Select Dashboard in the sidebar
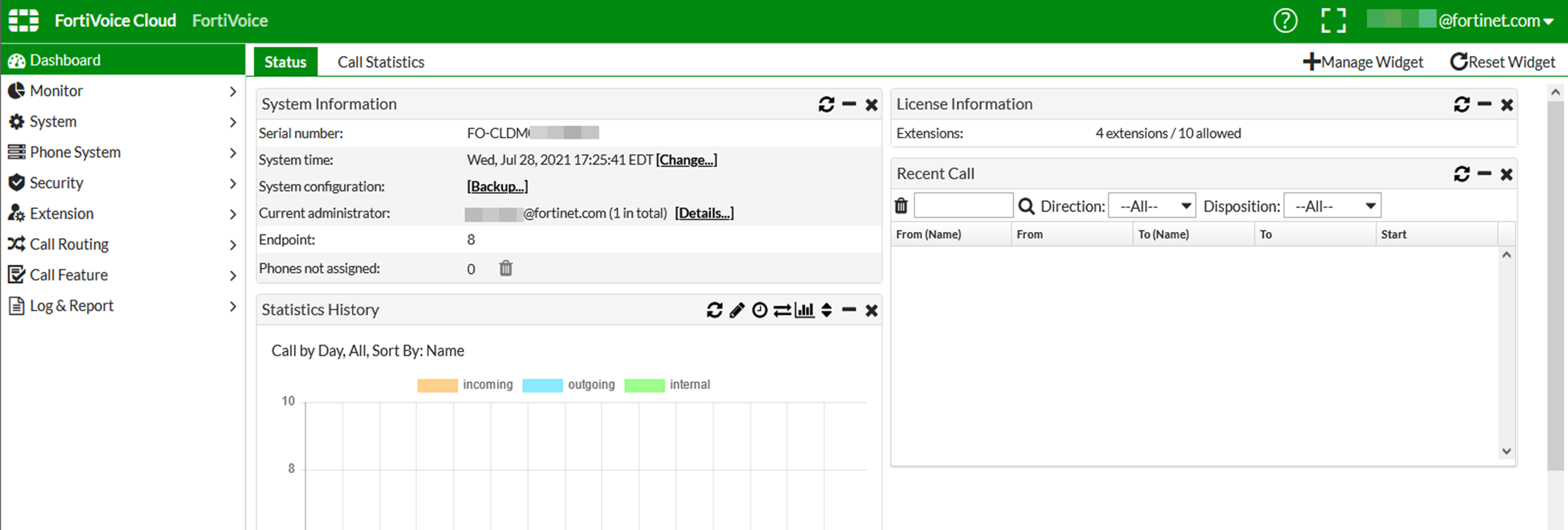 [x=65, y=60]
